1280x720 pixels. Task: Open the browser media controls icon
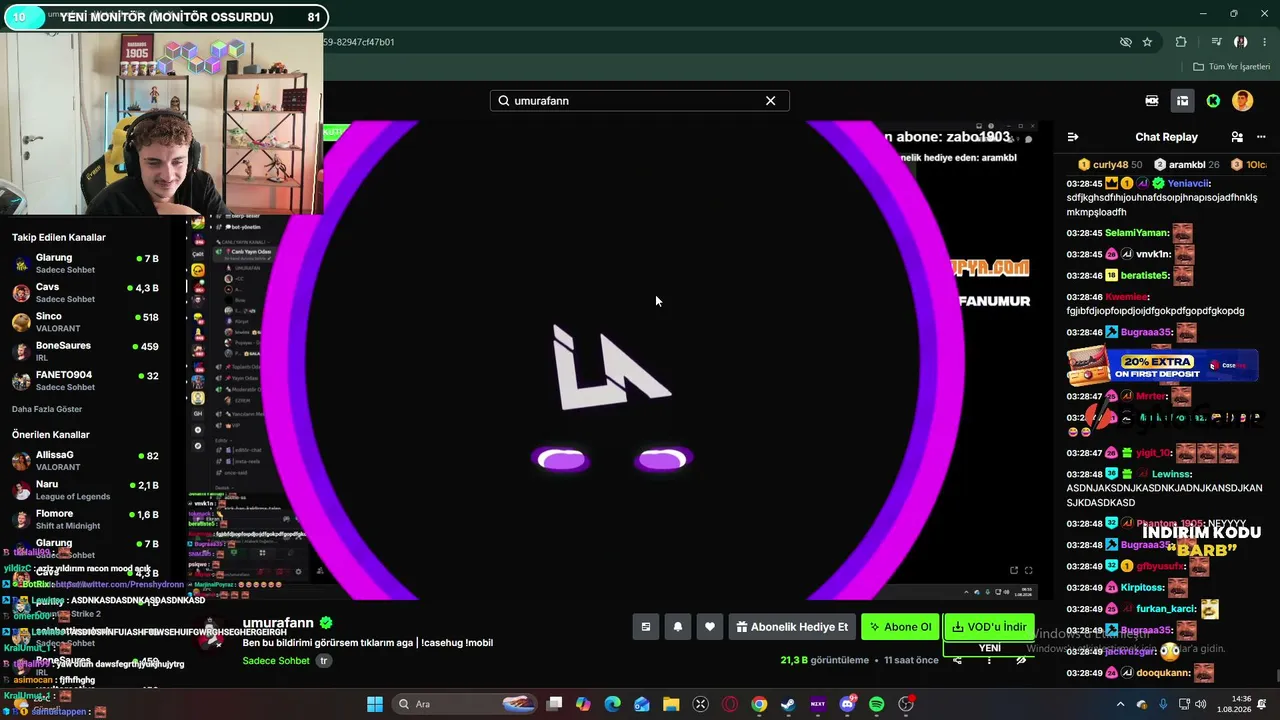click(1216, 42)
